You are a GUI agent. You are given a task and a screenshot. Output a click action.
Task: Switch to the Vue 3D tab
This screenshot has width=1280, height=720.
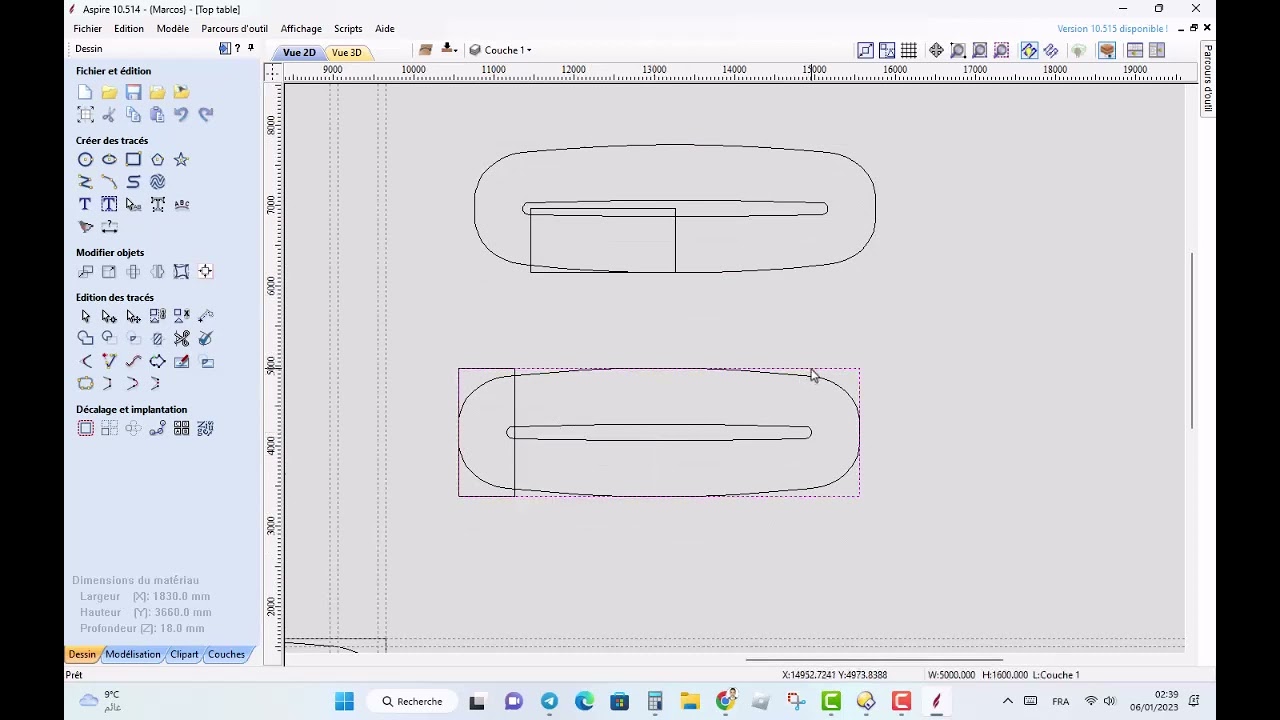pos(346,52)
